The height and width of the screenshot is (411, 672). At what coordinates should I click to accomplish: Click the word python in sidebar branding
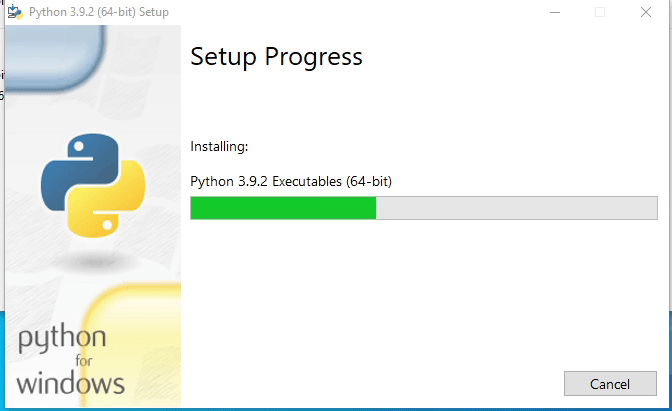[62, 339]
